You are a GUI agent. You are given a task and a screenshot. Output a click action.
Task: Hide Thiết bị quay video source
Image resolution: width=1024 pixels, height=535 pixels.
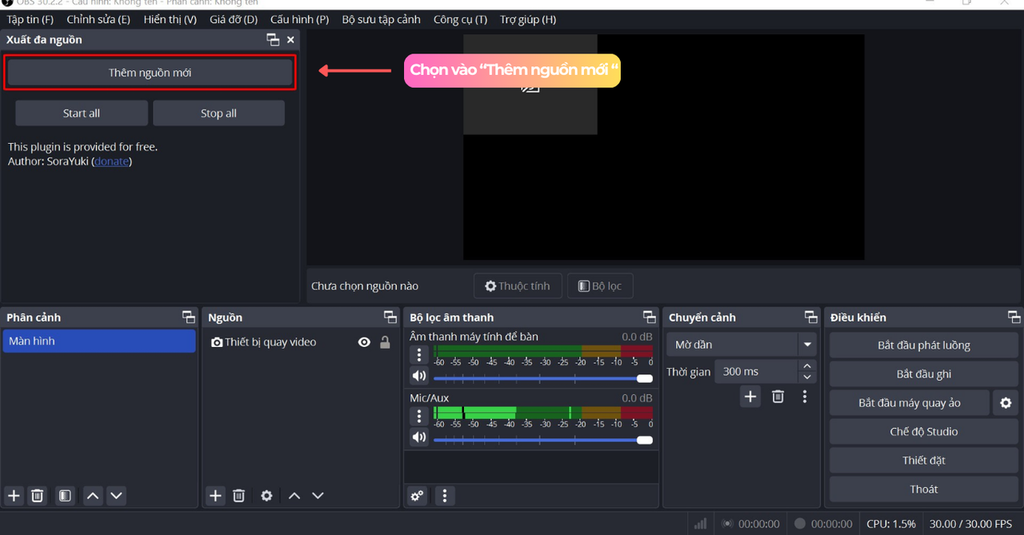[x=364, y=342]
